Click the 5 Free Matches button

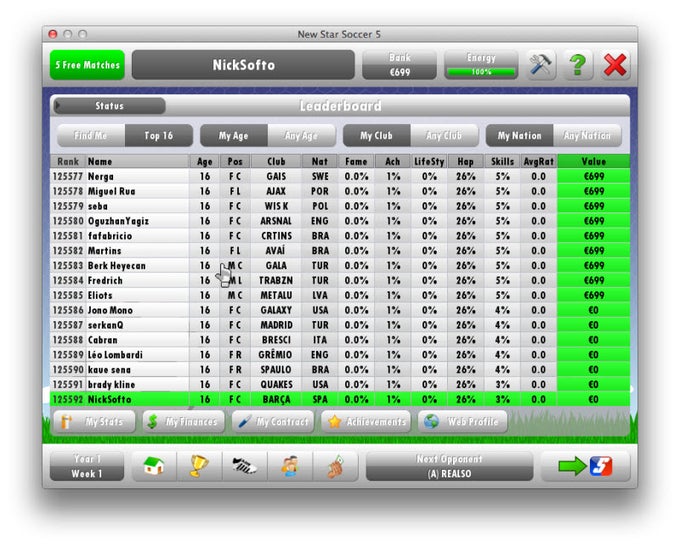87,65
